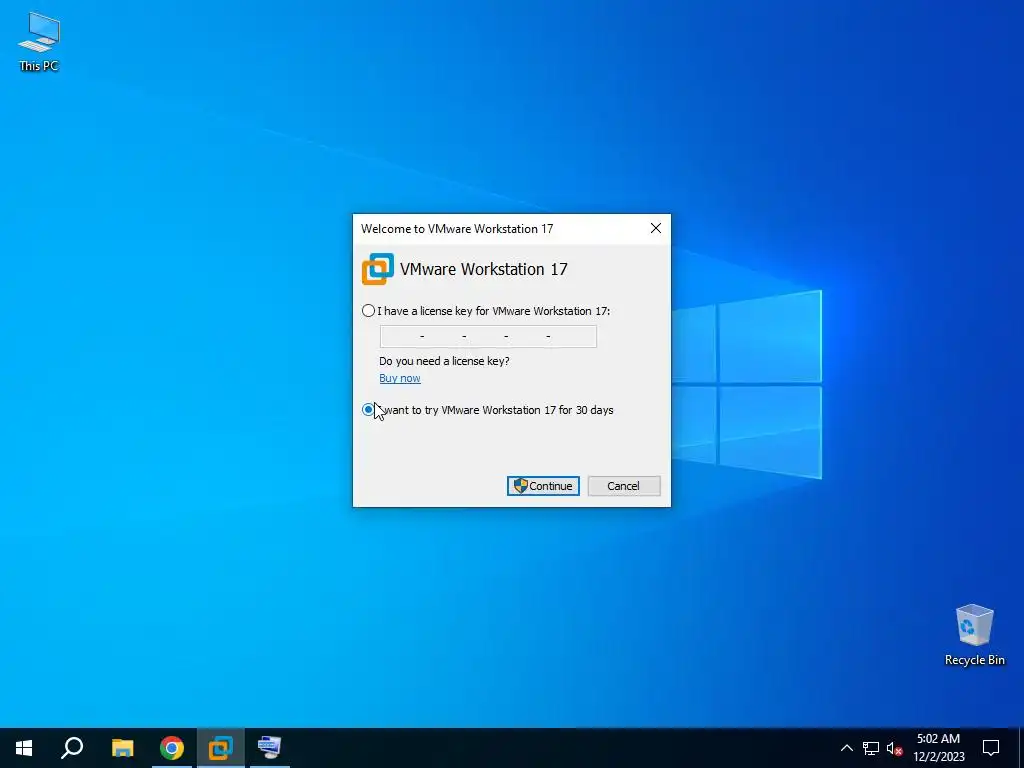Open Google Chrome from taskbar
This screenshot has height=768, width=1024.
click(172, 748)
